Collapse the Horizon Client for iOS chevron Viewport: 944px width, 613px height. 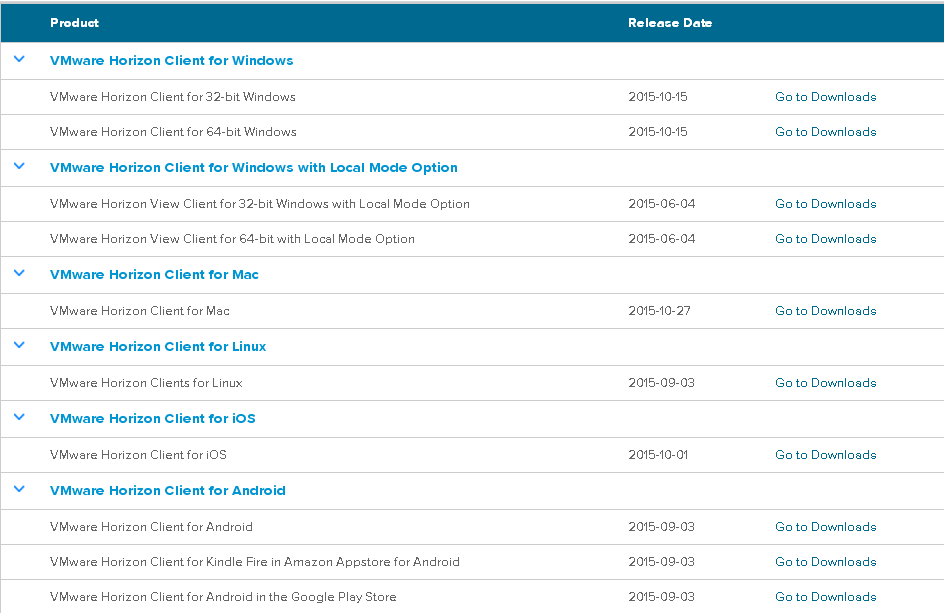click(x=19, y=417)
